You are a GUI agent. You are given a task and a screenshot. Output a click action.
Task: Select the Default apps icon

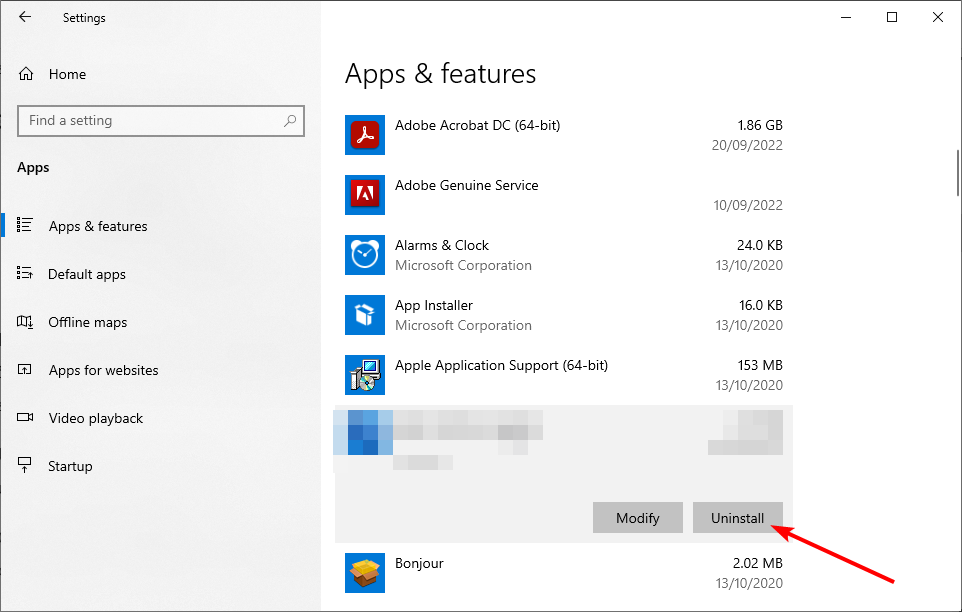pyautogui.click(x=25, y=273)
